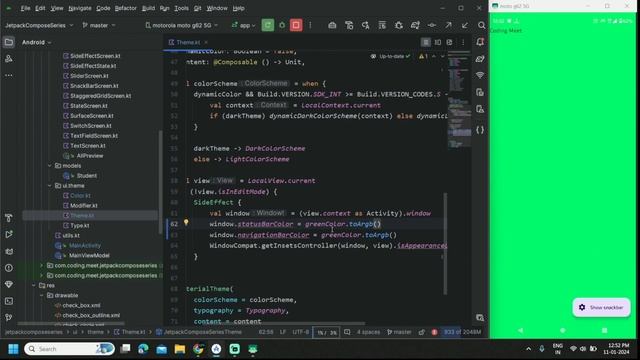Open the Problems tool window icon
This screenshot has width=640, height=360.
click(x=9, y=268)
